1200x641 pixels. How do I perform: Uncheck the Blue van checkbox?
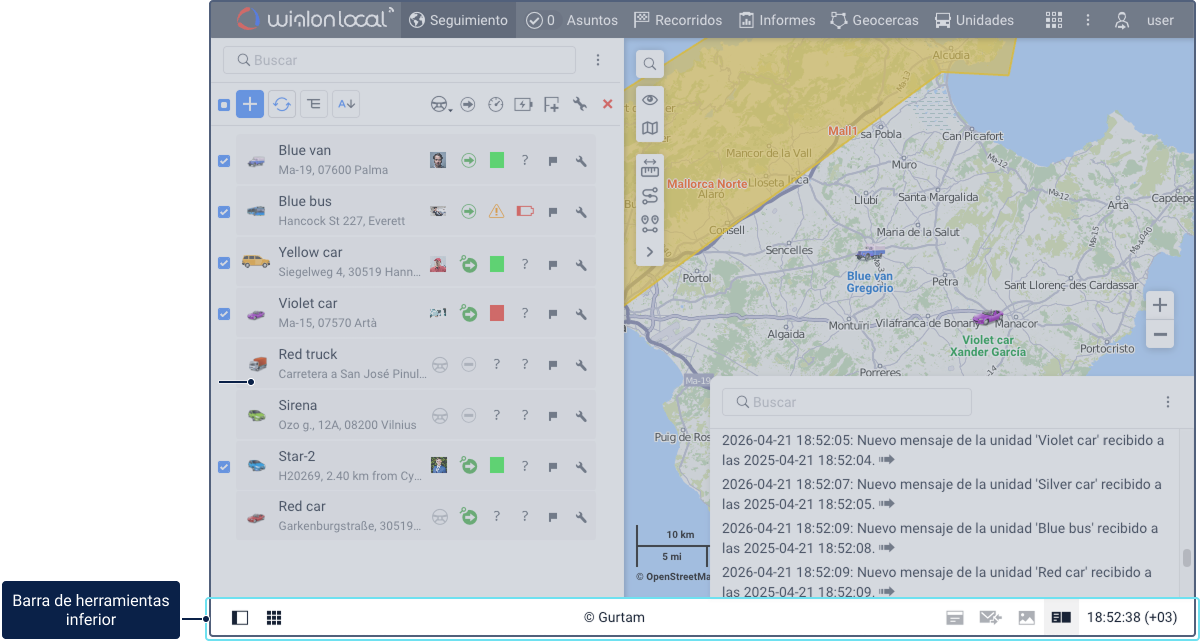tap(224, 161)
